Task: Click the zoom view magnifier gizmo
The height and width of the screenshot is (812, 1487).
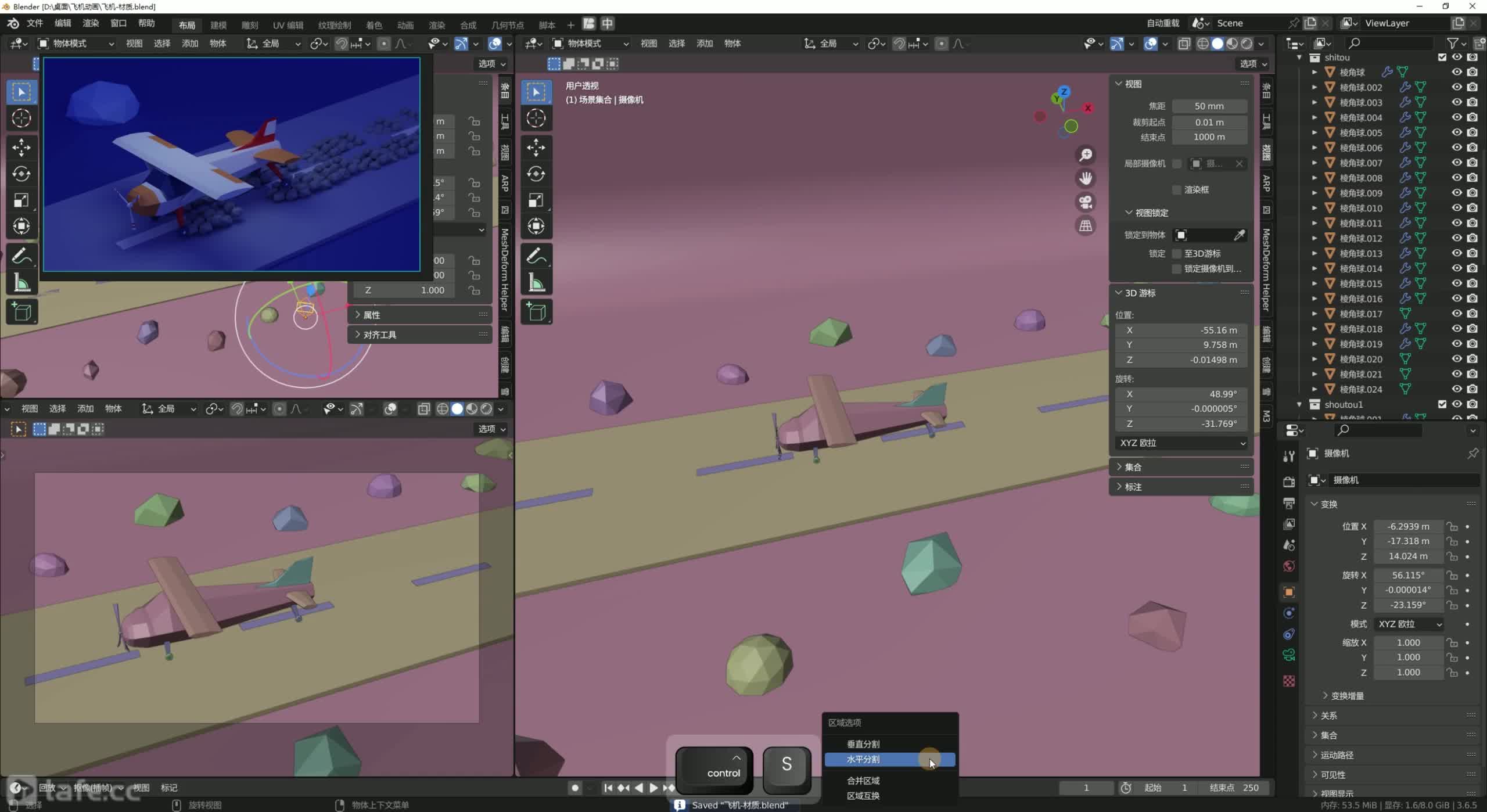Action: [x=1086, y=155]
